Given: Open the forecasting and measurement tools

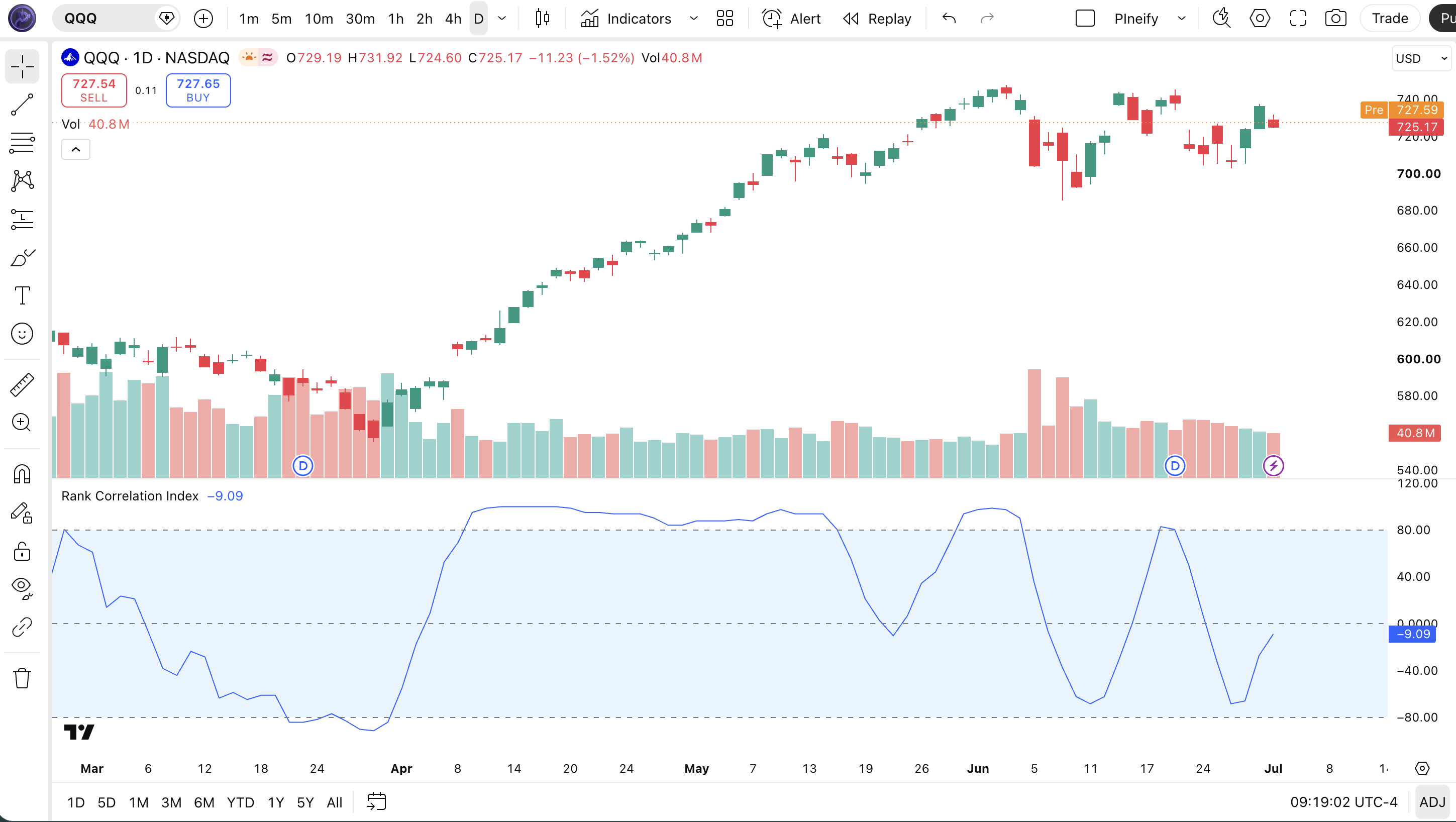Looking at the screenshot, I should (22, 219).
